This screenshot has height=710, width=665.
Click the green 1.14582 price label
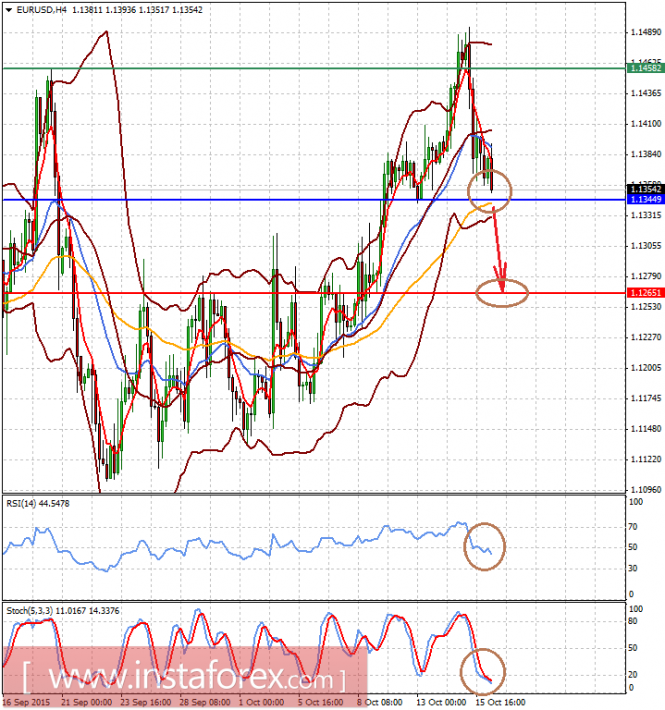coord(646,68)
